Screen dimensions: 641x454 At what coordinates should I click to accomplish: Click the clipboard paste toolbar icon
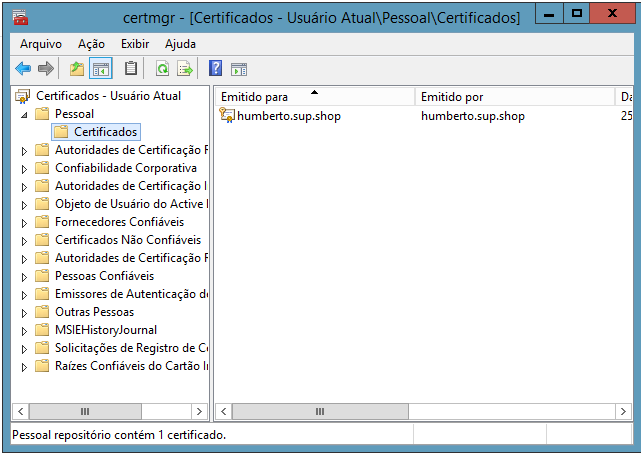(131, 69)
